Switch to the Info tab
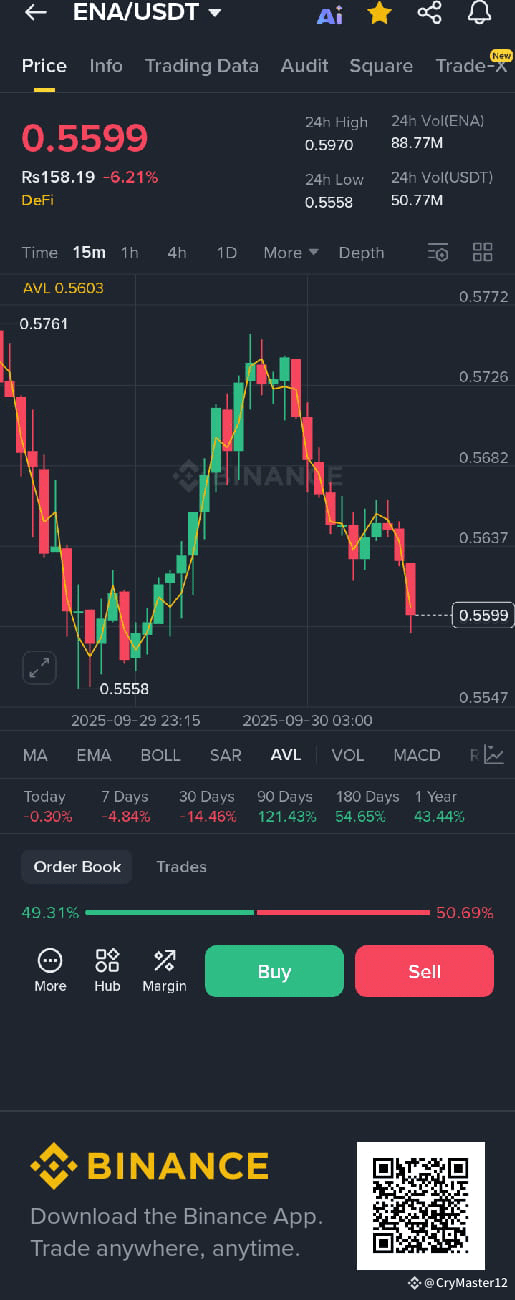 point(106,66)
